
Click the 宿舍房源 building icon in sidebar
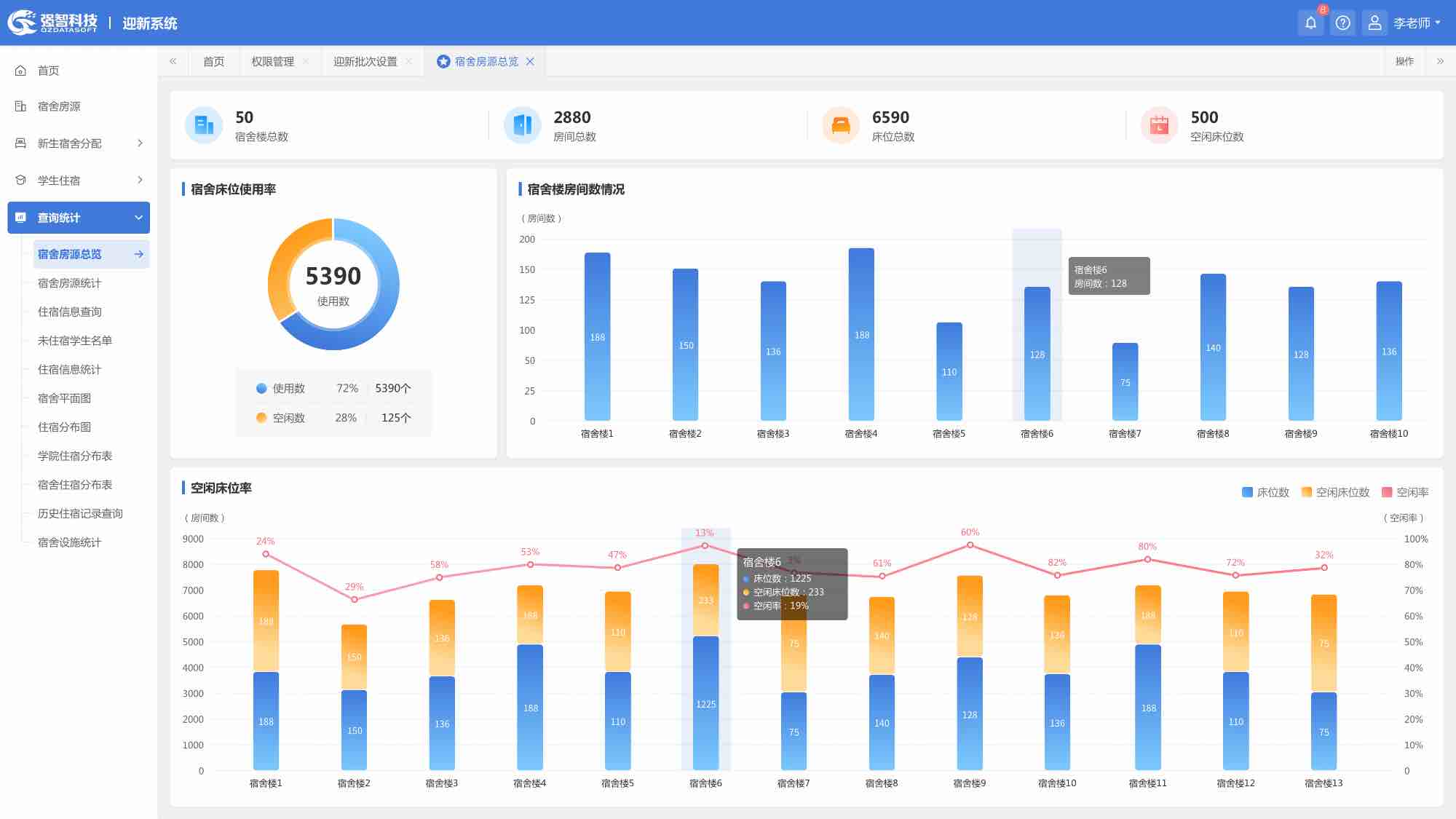[x=20, y=106]
